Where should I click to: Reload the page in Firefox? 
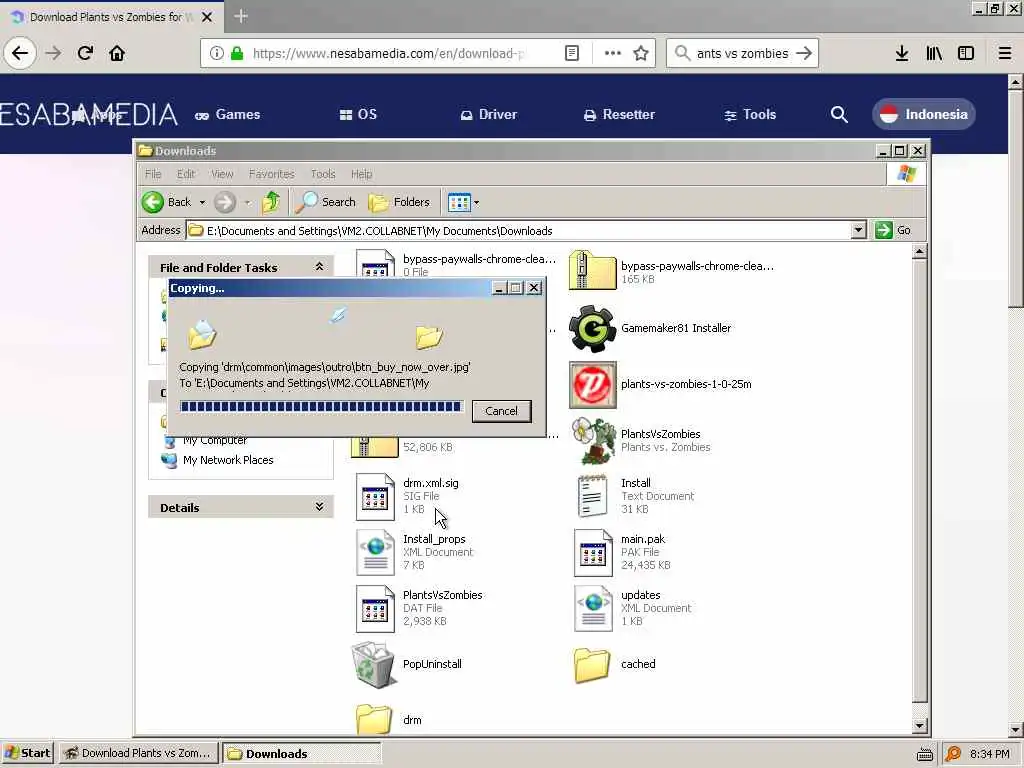[85, 53]
